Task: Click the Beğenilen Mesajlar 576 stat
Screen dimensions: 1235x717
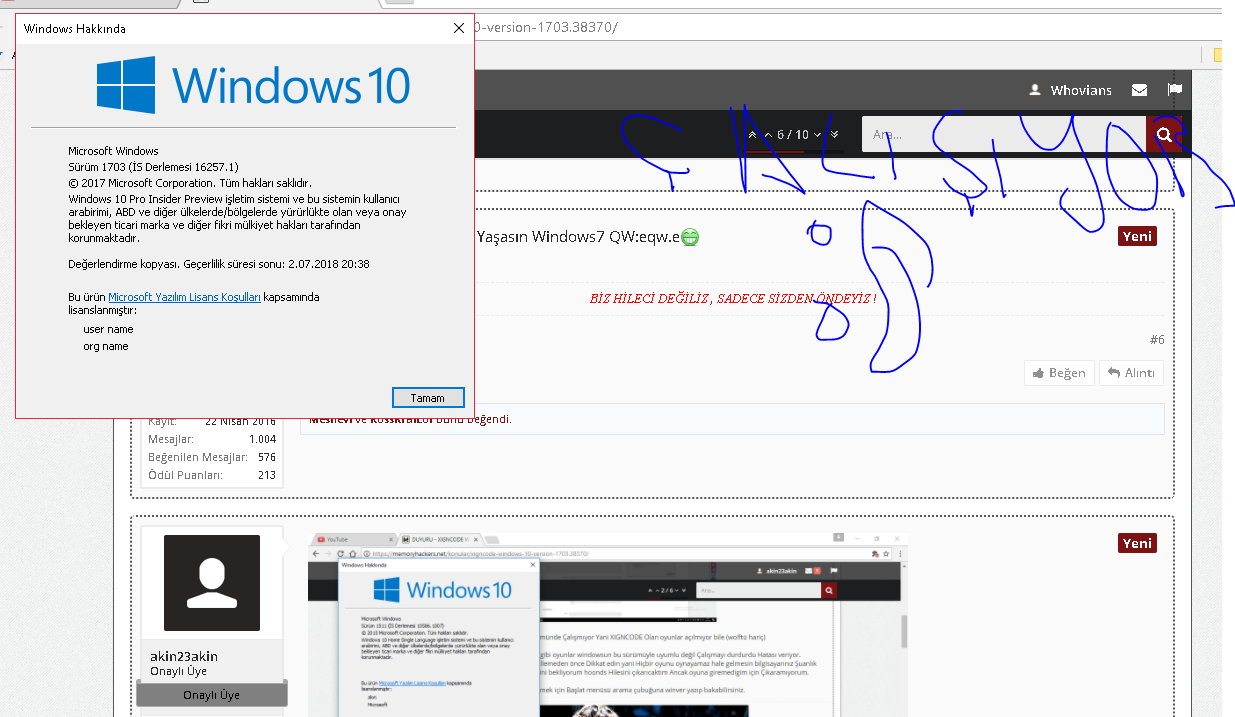Action: [x=212, y=457]
